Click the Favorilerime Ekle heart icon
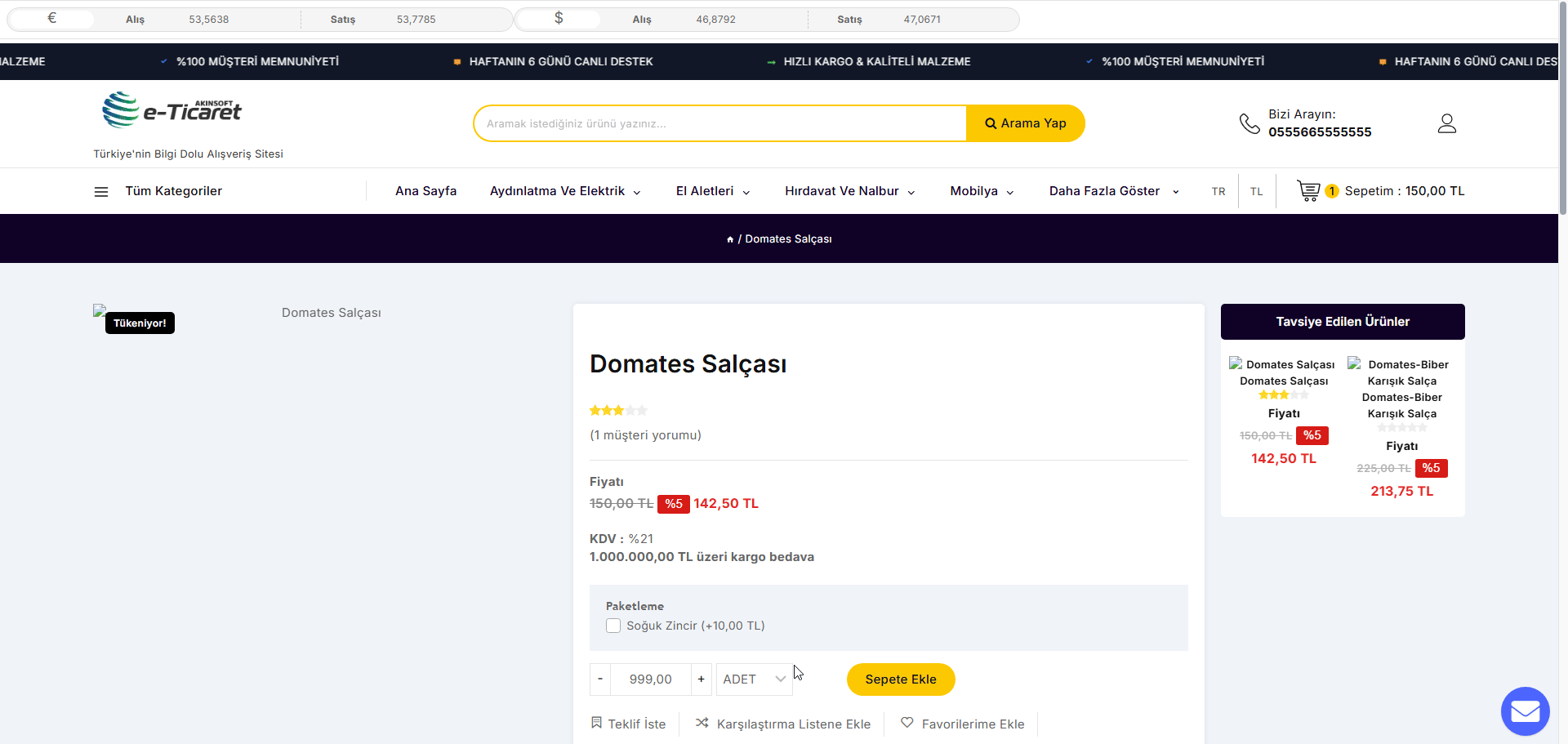Screen dimensions: 1568x744 coord(906,723)
